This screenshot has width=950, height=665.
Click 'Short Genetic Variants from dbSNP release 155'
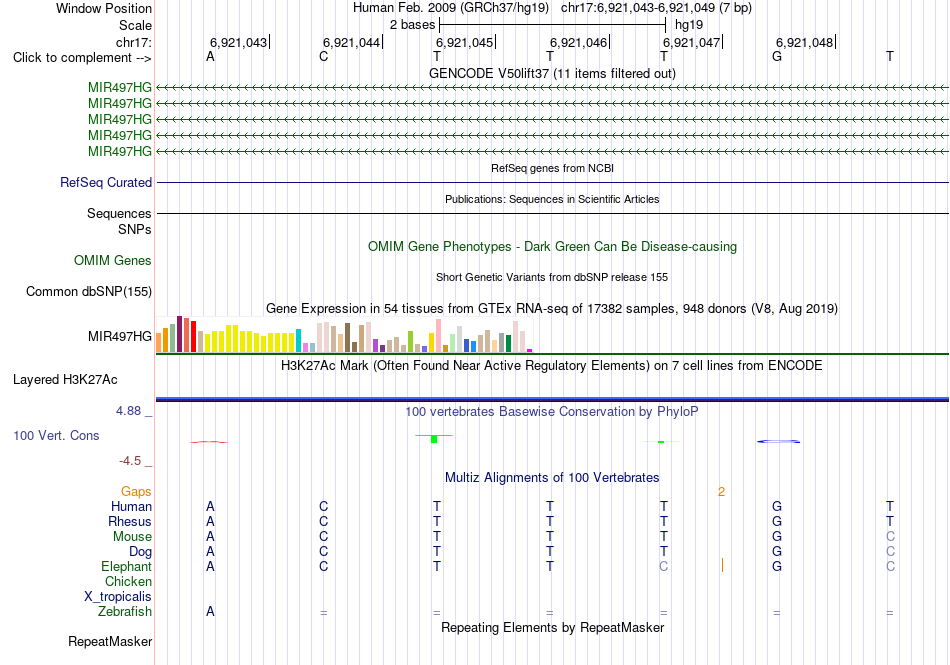[x=552, y=277]
